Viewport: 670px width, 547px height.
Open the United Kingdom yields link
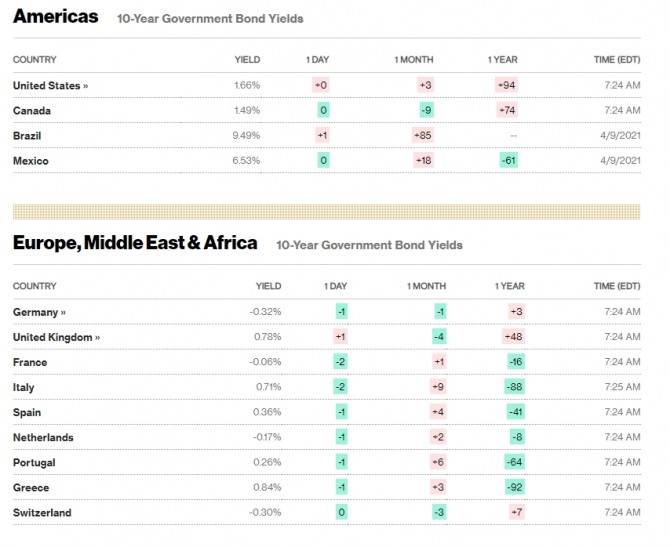tap(56, 337)
